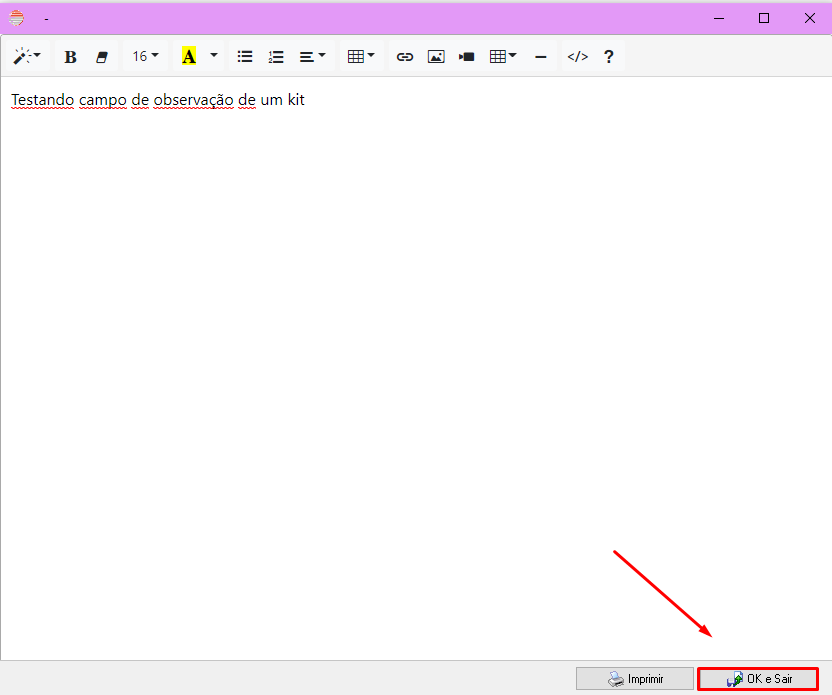832x695 pixels.
Task: Open help with the question mark icon
Action: (x=609, y=56)
